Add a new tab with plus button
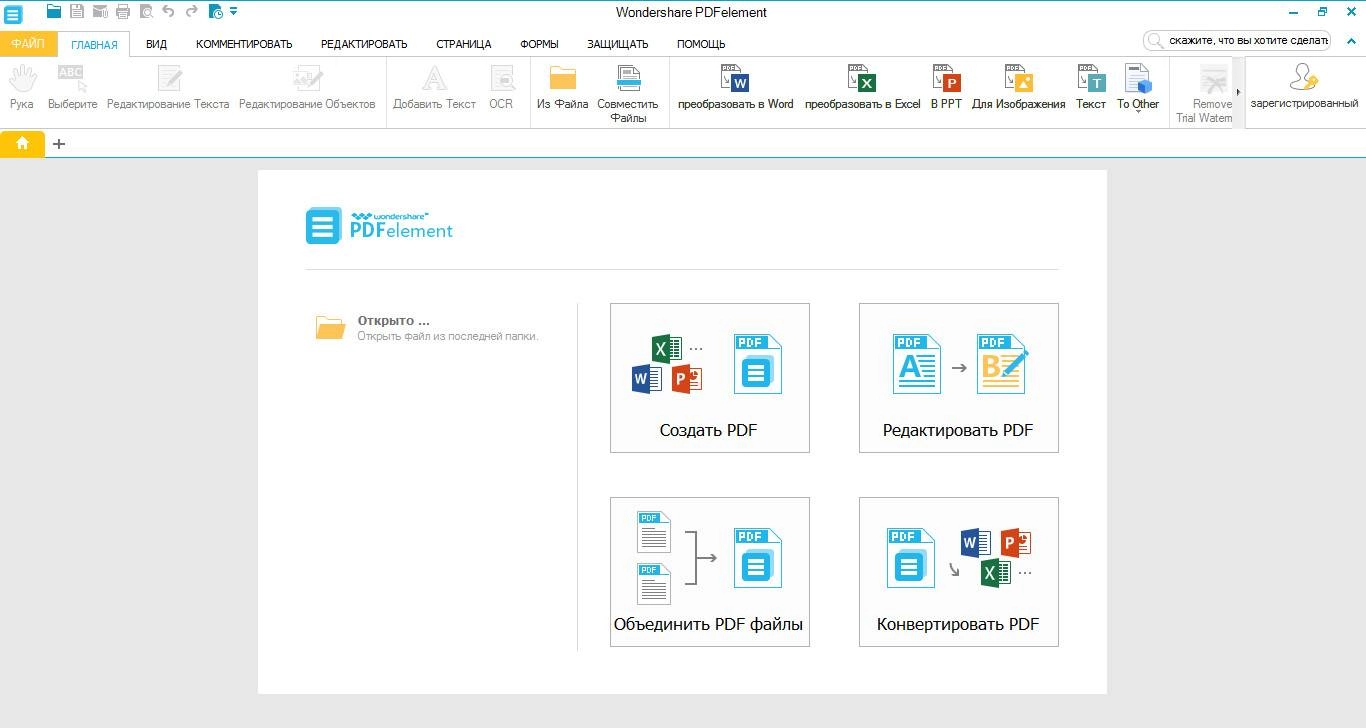The width and height of the screenshot is (1366, 728). point(59,144)
